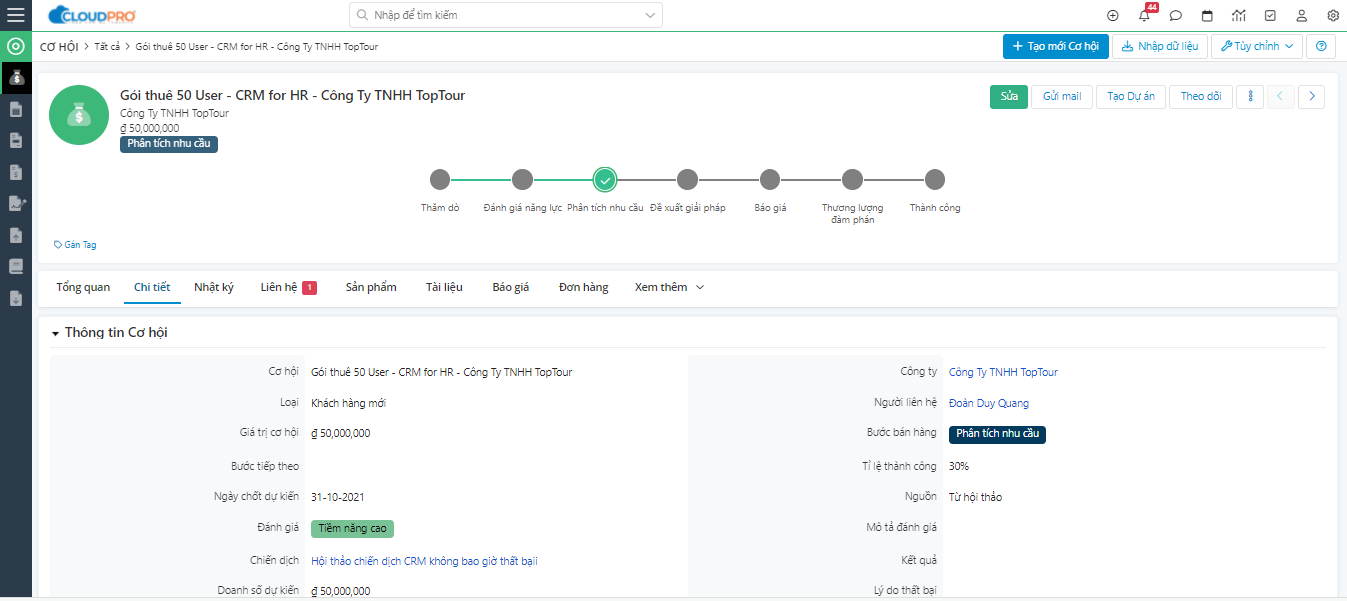Open the Hội thảo chiến dịch CRM campaign link
Viewport: 1347px width, 601px height.
425,561
